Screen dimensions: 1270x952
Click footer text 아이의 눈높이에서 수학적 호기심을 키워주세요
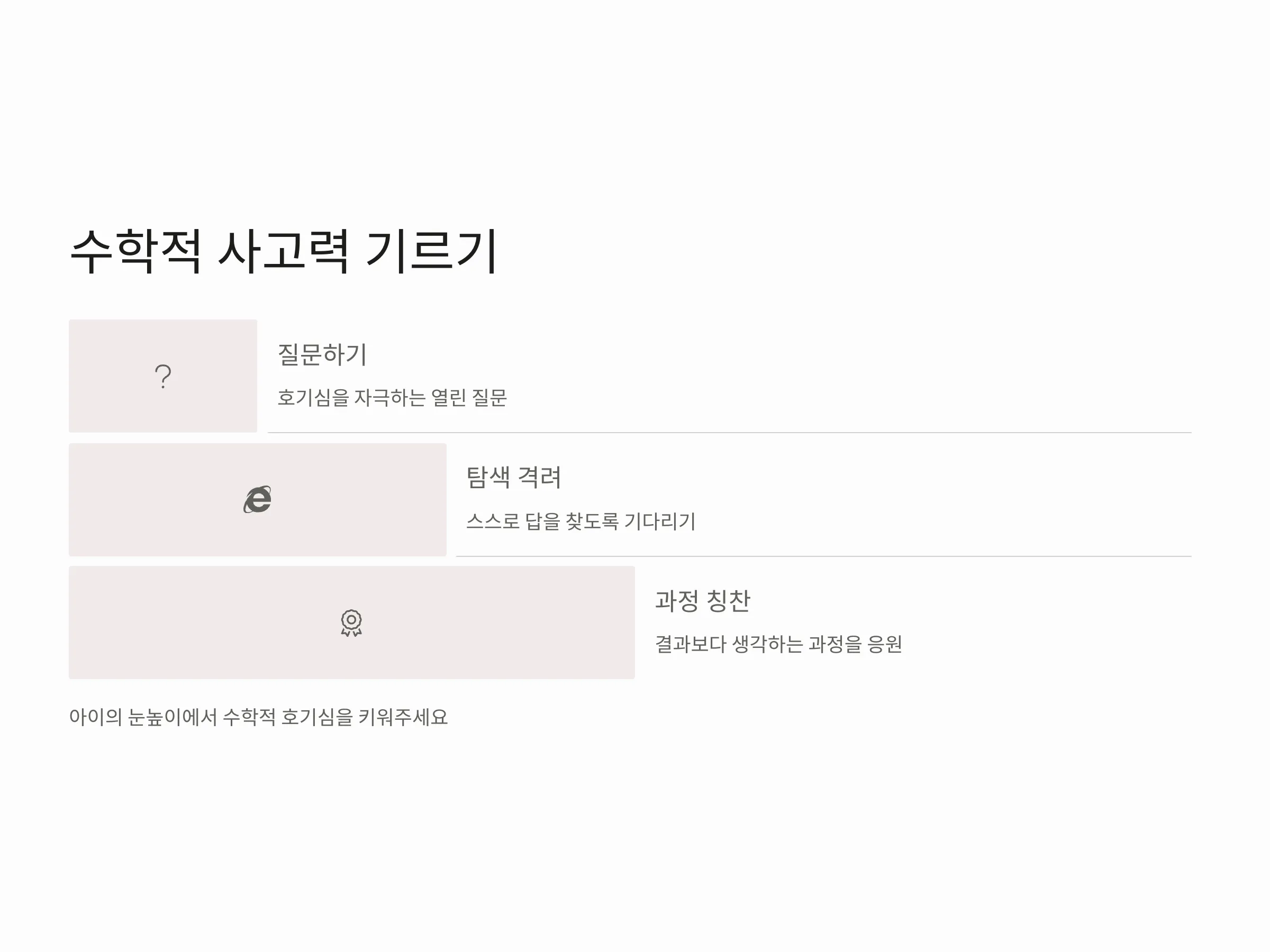[x=258, y=717]
